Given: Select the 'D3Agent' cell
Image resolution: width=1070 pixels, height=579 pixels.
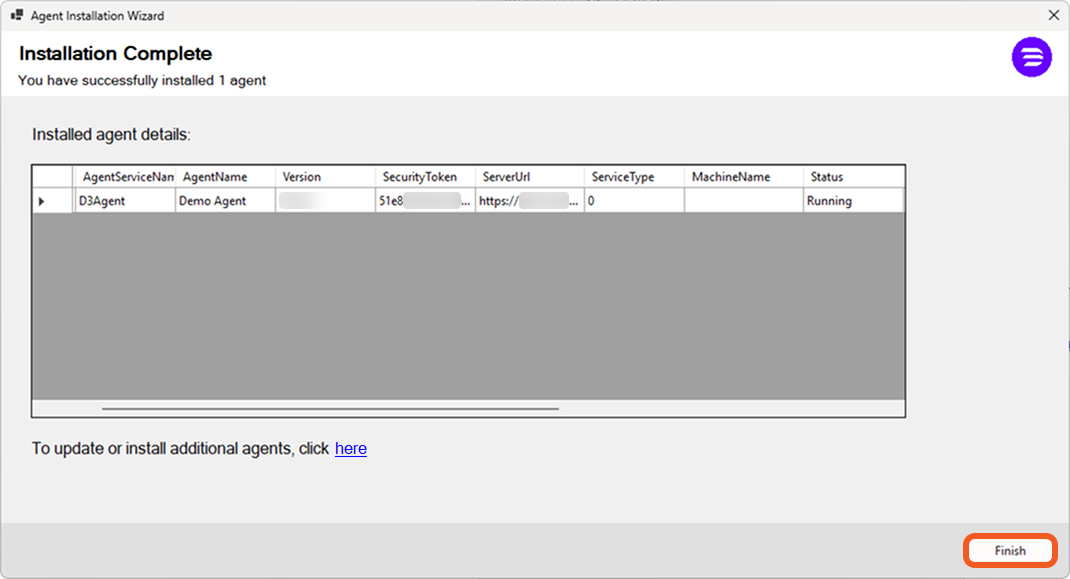Looking at the screenshot, I should point(125,201).
